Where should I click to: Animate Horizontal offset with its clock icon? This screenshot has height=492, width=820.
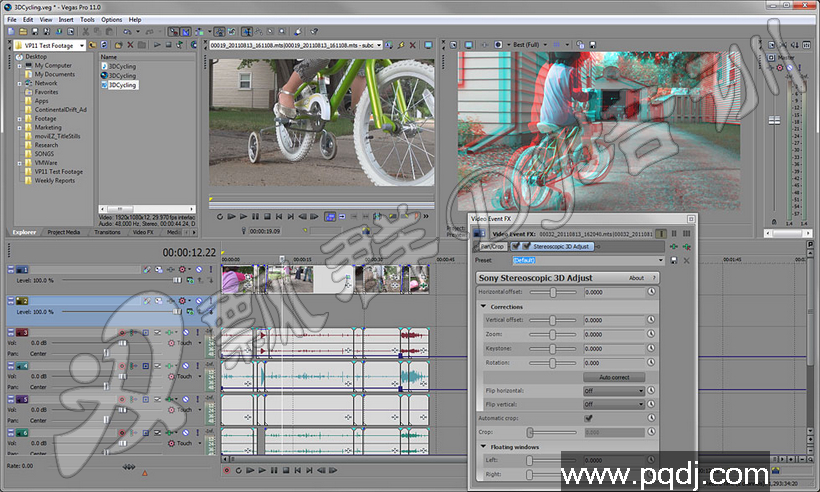[x=652, y=292]
